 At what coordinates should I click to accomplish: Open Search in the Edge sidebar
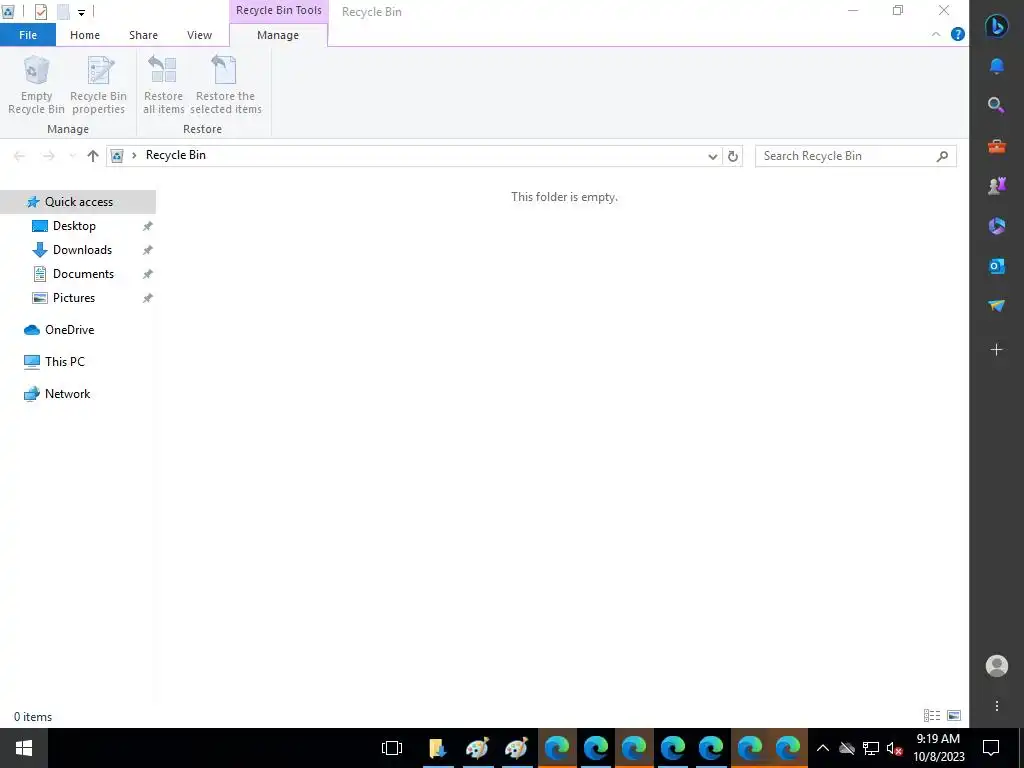tap(997, 105)
